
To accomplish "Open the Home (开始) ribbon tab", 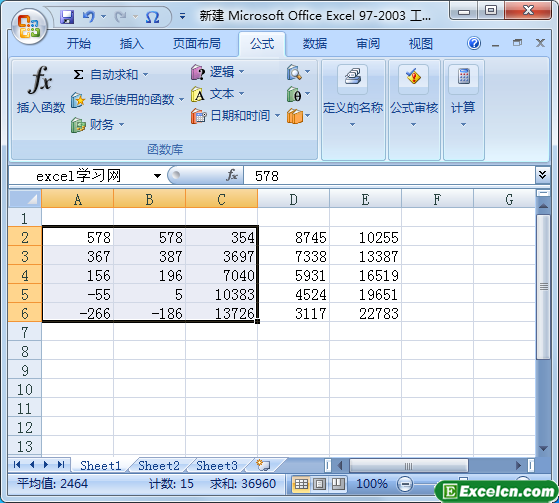I will [79, 44].
